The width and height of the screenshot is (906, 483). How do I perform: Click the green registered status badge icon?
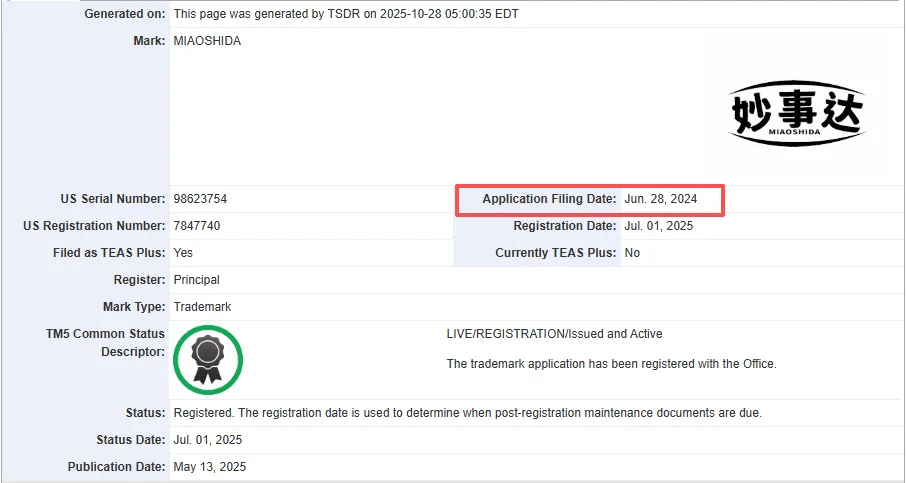[x=208, y=360]
